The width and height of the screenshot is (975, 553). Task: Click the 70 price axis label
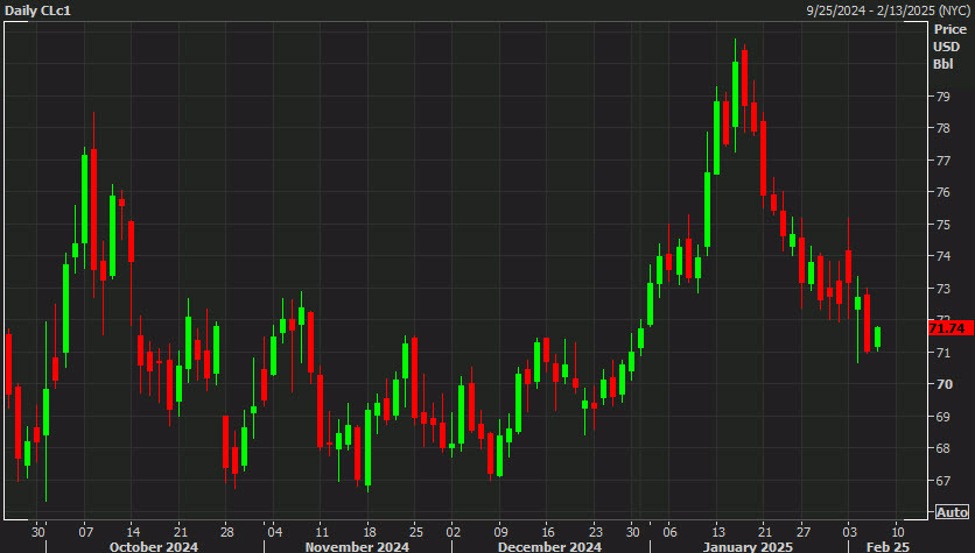coord(945,384)
